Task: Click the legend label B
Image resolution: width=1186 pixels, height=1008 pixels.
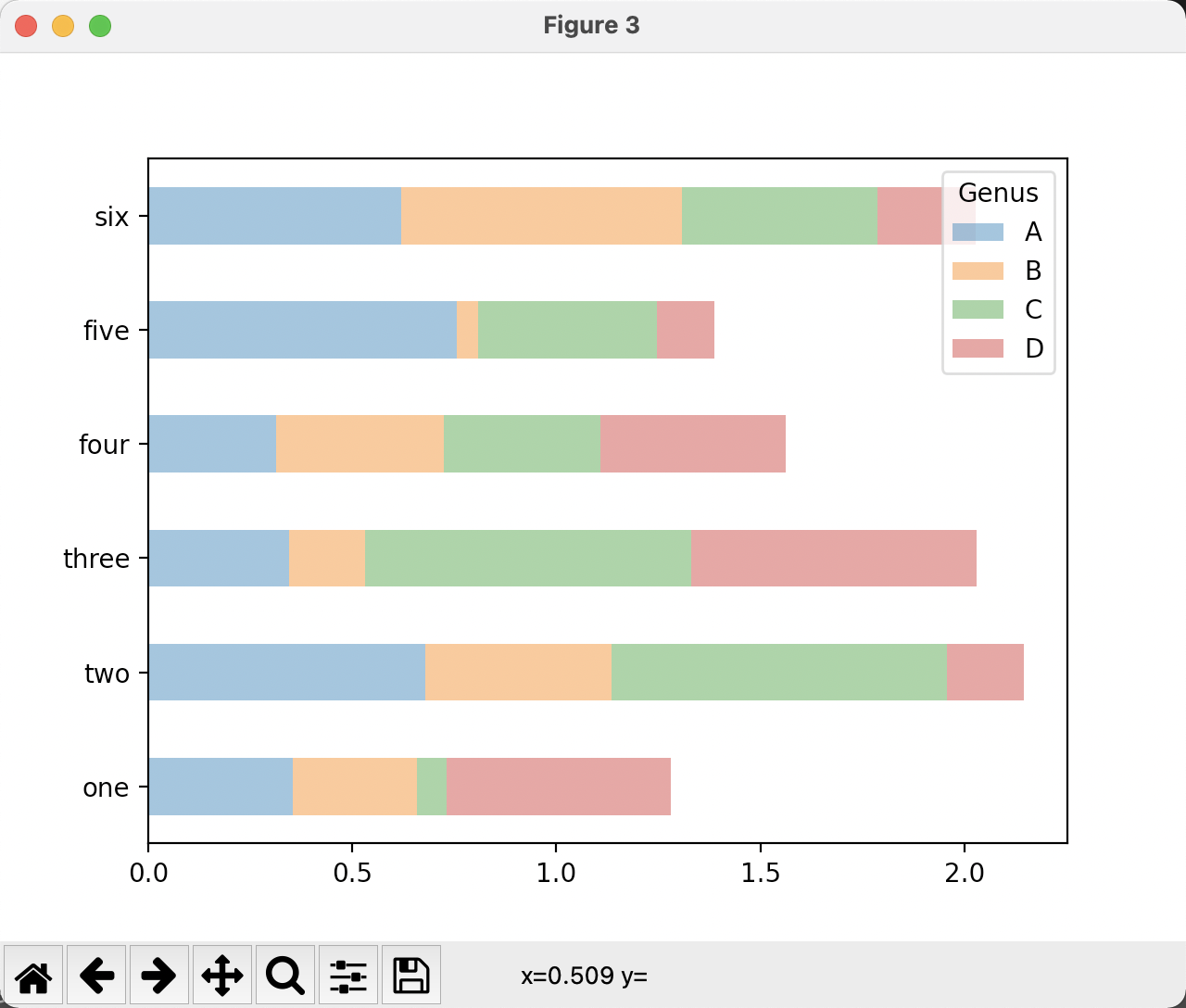Action: click(x=1033, y=271)
